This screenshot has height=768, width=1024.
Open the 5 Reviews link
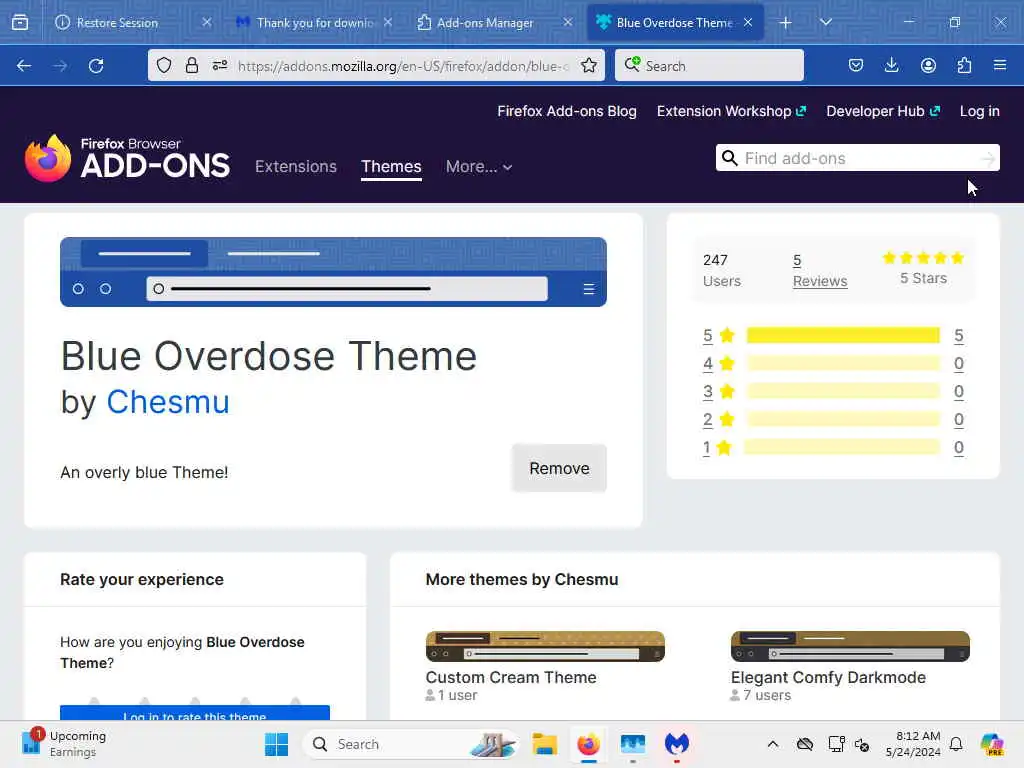coord(820,270)
